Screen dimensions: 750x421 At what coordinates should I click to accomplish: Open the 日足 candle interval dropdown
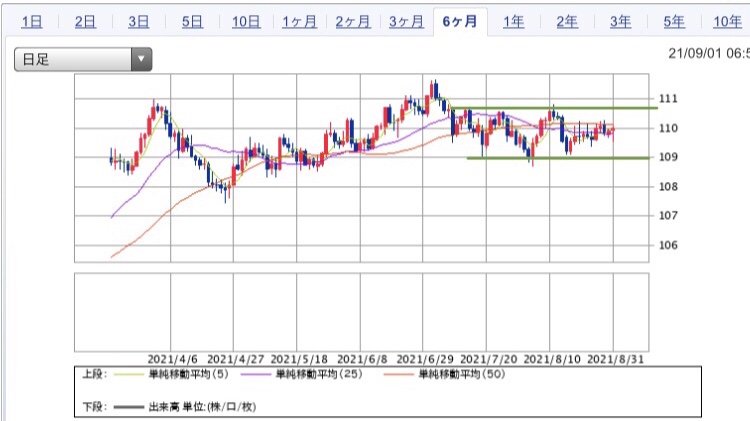[83, 59]
